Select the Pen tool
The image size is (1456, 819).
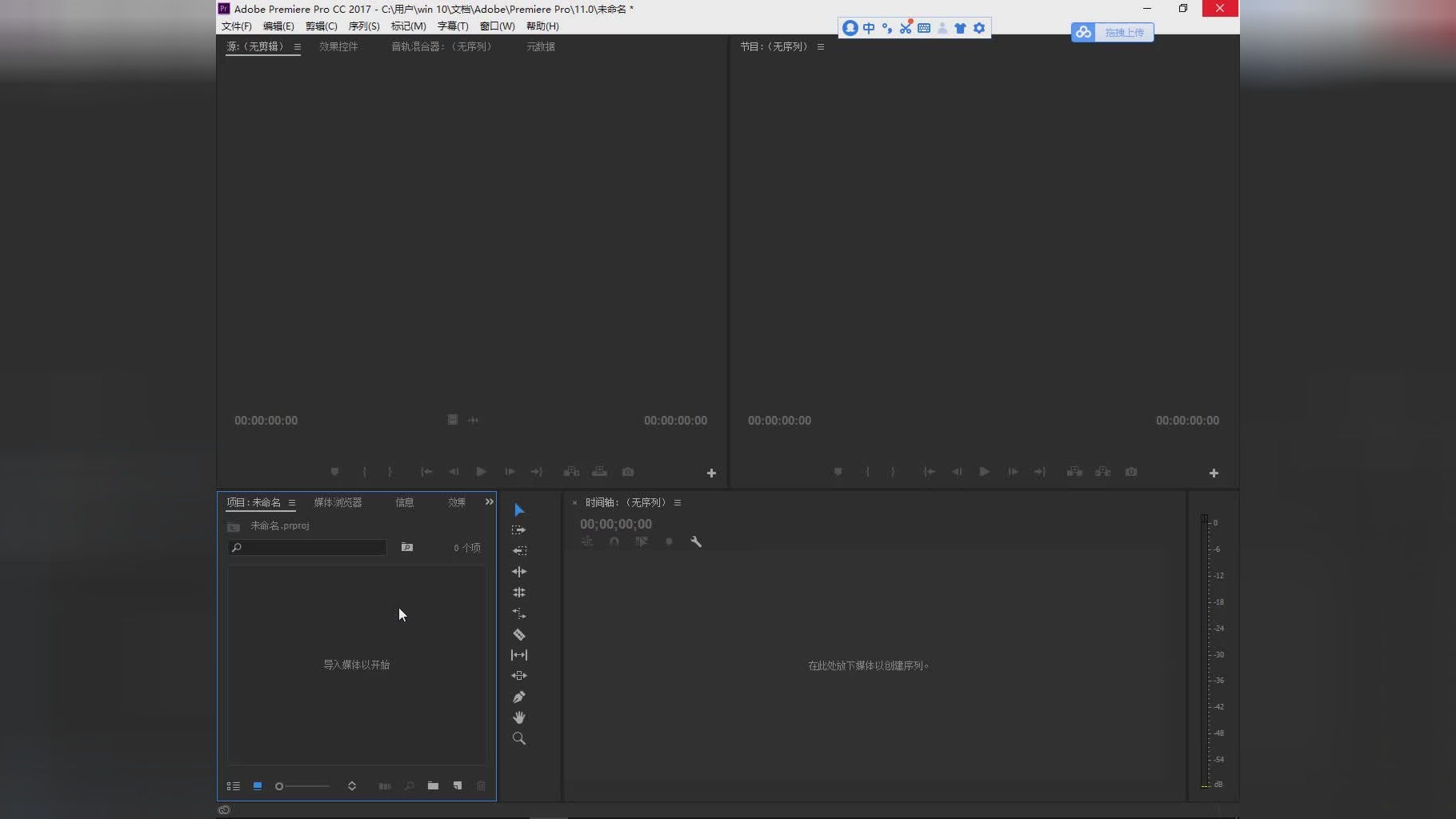coord(519,697)
